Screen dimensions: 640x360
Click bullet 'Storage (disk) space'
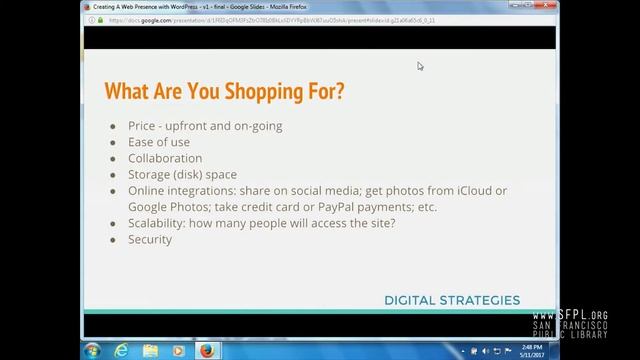[182, 175]
